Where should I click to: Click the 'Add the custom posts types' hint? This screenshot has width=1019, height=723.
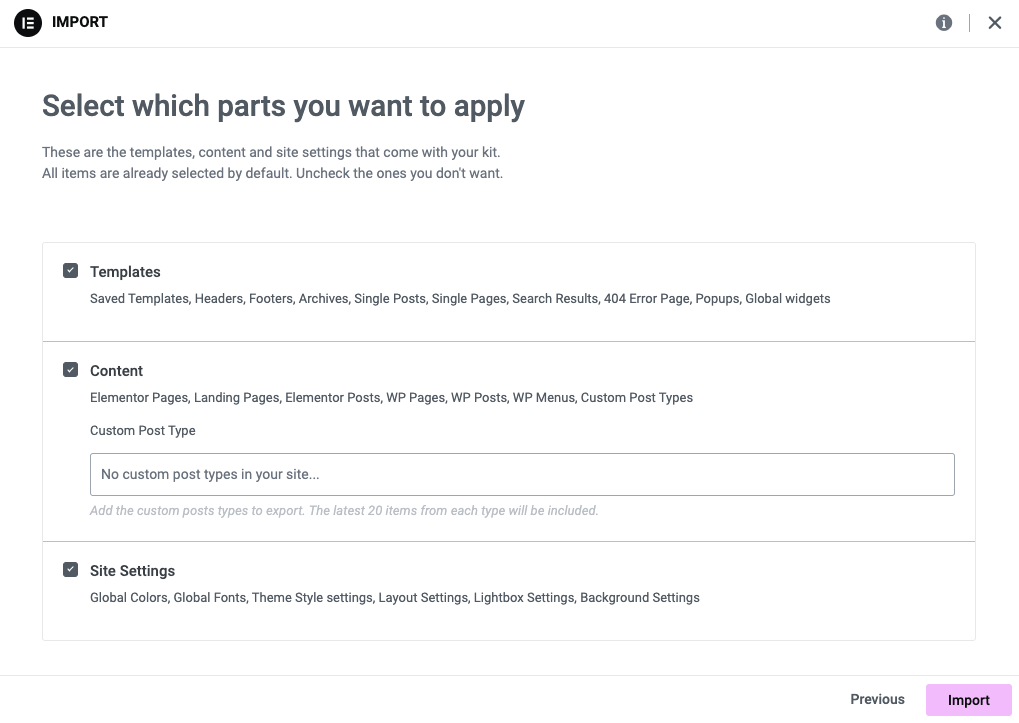[x=344, y=510]
